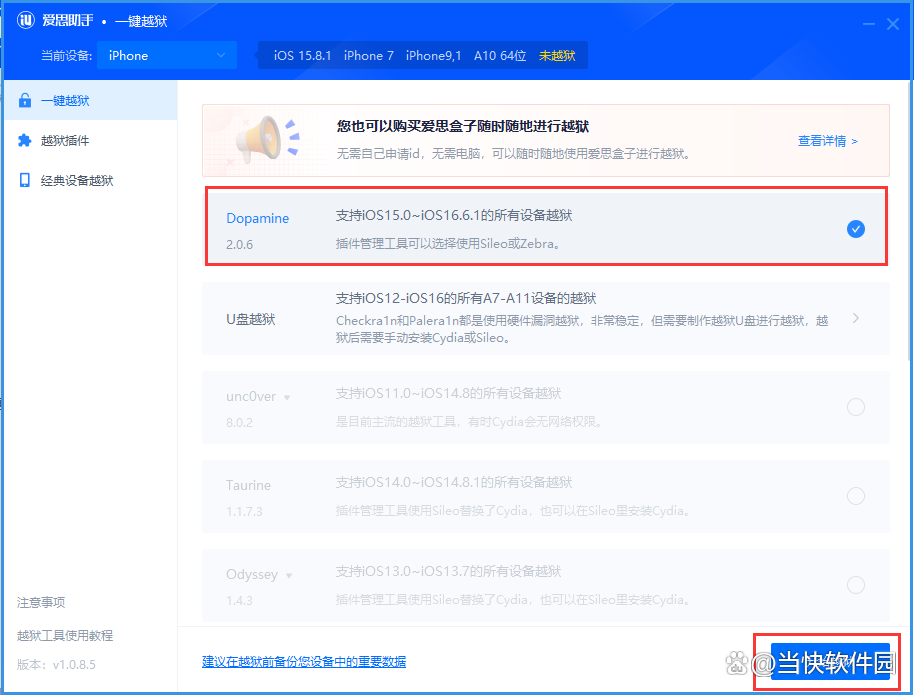This screenshot has width=914, height=695.
Task: Click the 建议在越狱前备份您设备中的重要数据 link
Action: coord(304,662)
